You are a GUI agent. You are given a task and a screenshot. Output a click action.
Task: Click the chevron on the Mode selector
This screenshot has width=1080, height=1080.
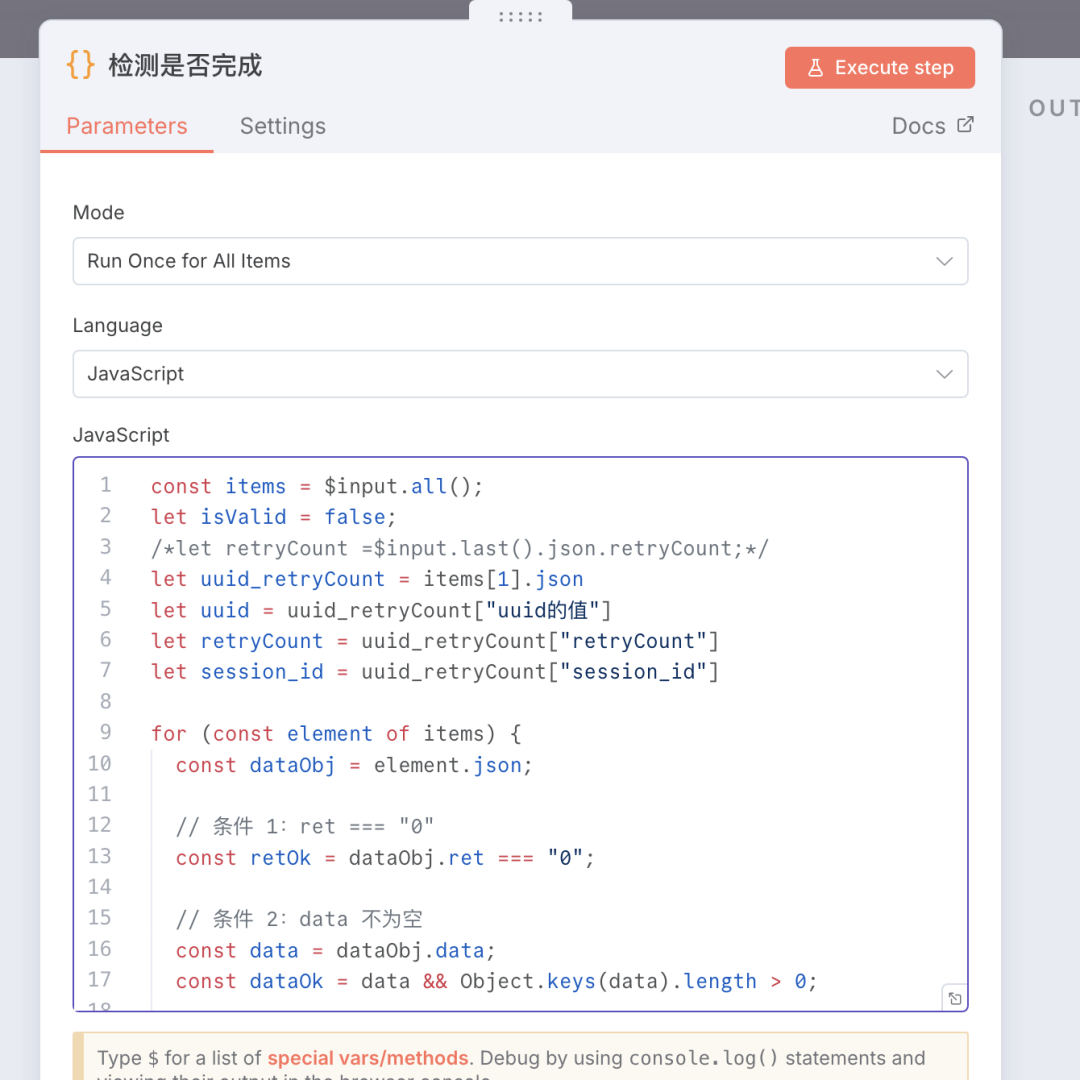click(x=944, y=261)
